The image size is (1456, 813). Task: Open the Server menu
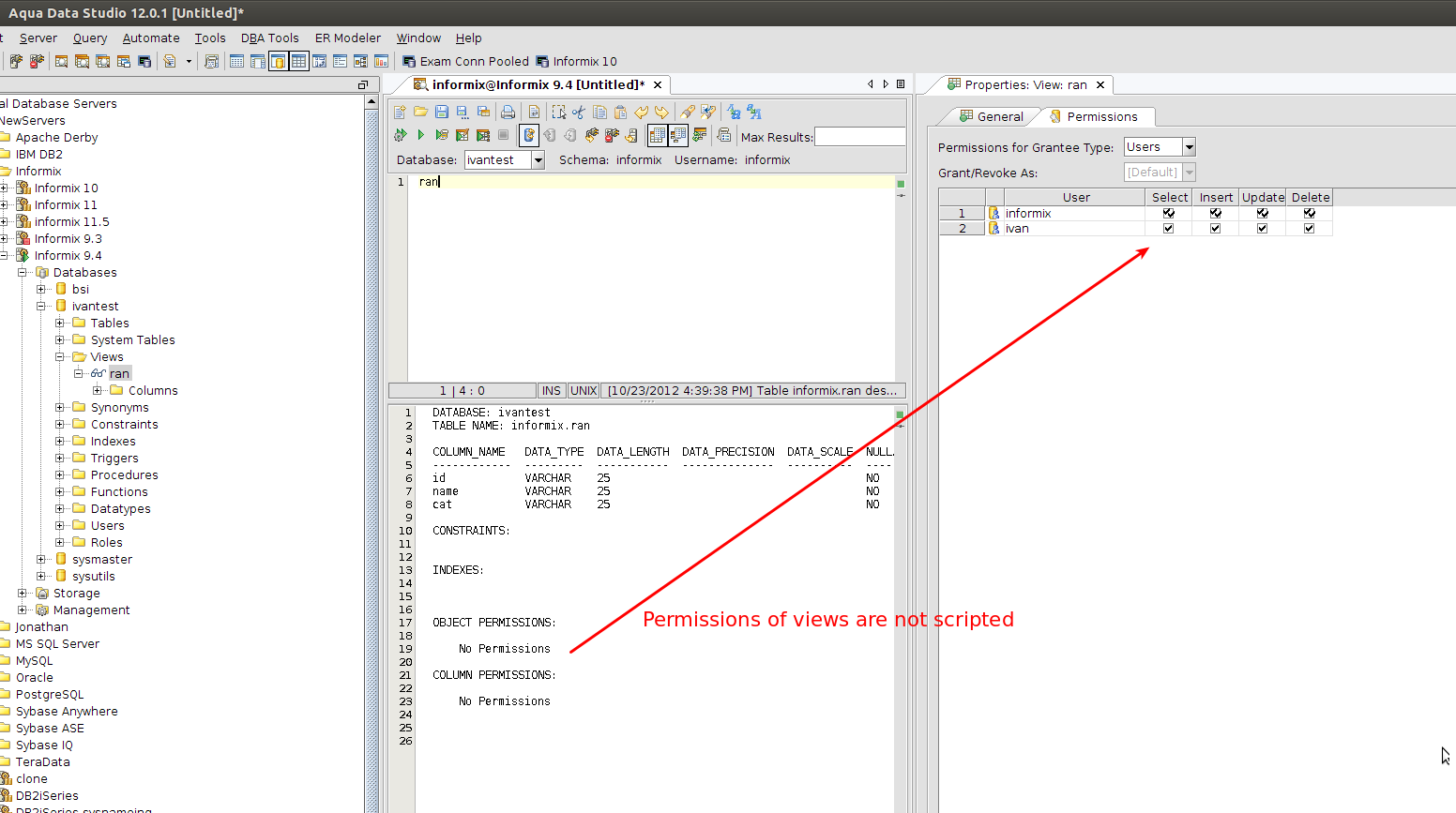(x=38, y=38)
